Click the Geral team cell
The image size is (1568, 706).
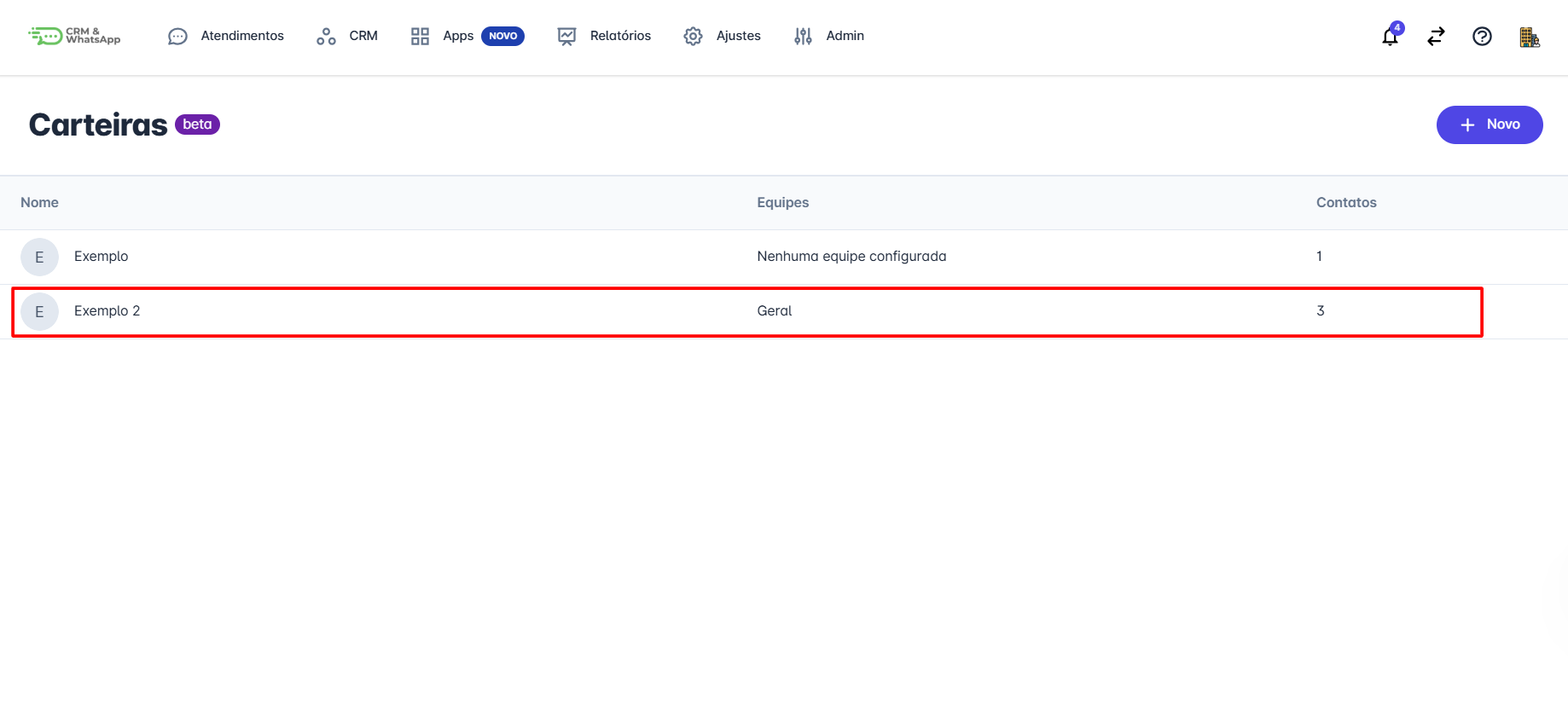tap(774, 311)
